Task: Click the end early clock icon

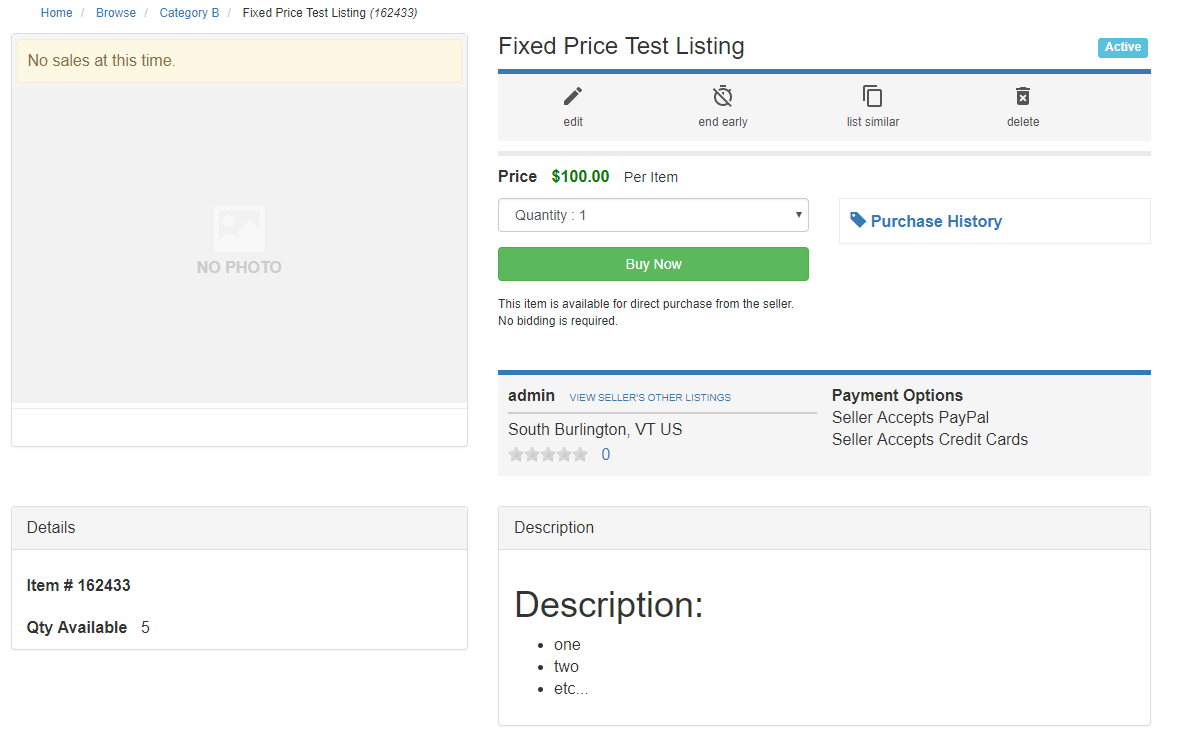Action: click(x=722, y=96)
